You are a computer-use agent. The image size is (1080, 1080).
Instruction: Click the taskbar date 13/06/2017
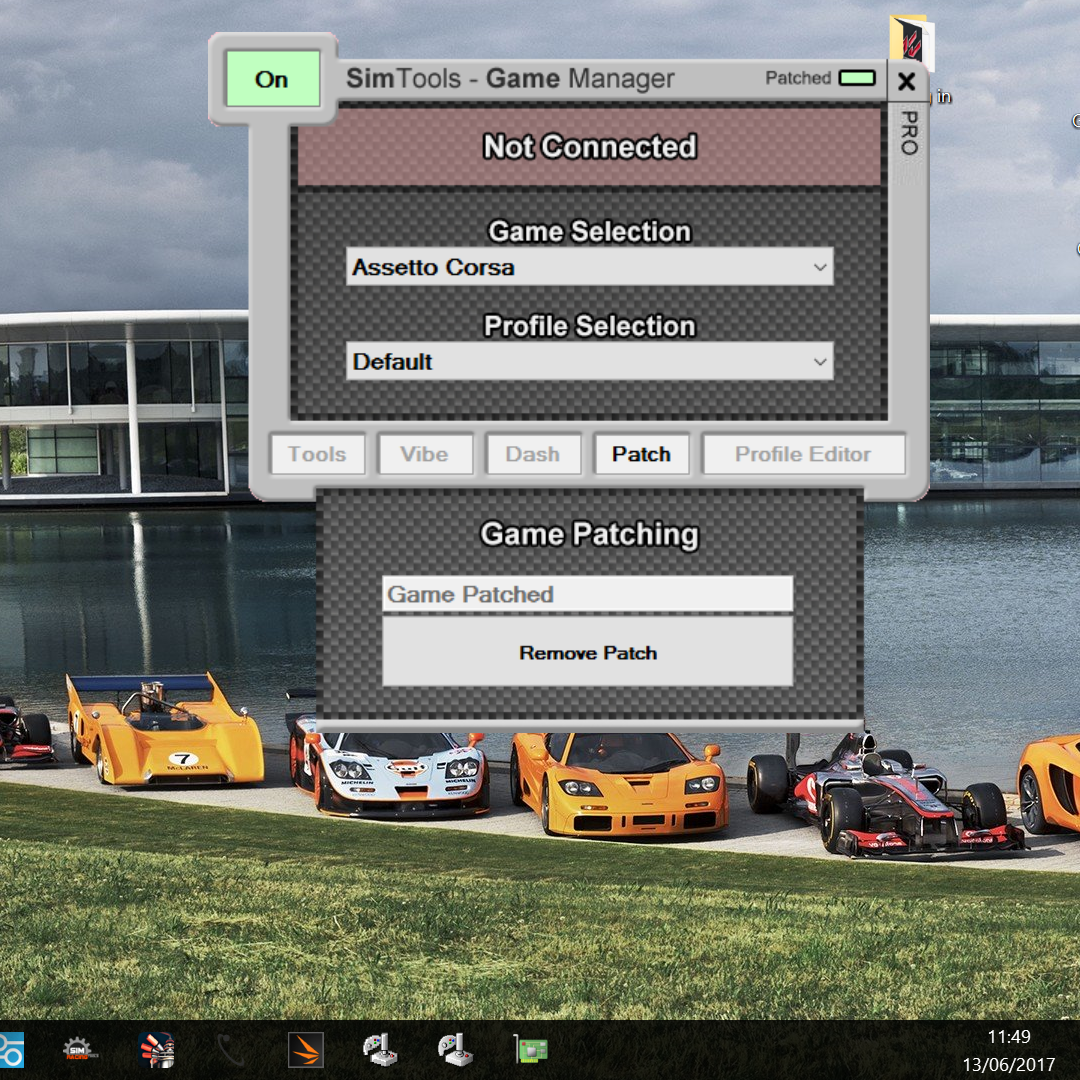(x=1008, y=1065)
